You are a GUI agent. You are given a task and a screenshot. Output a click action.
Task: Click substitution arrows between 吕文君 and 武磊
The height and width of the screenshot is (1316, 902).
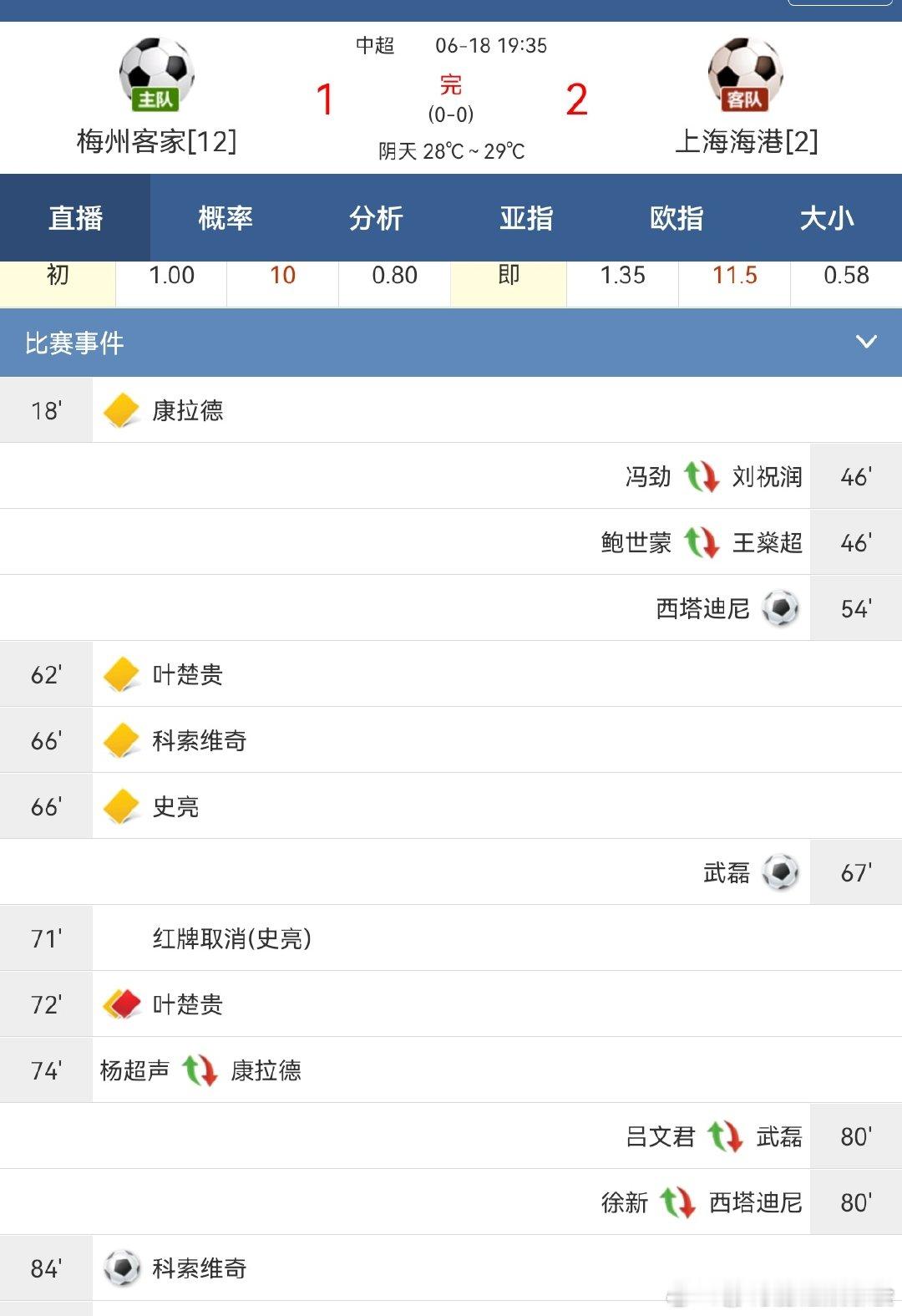coord(725,1136)
